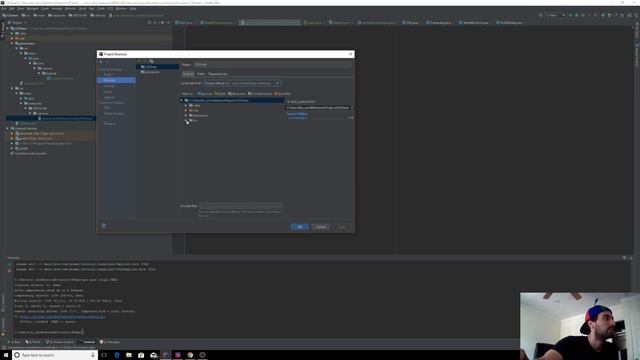Switch to the Dependencies tab
640x360 pixels.
point(218,74)
